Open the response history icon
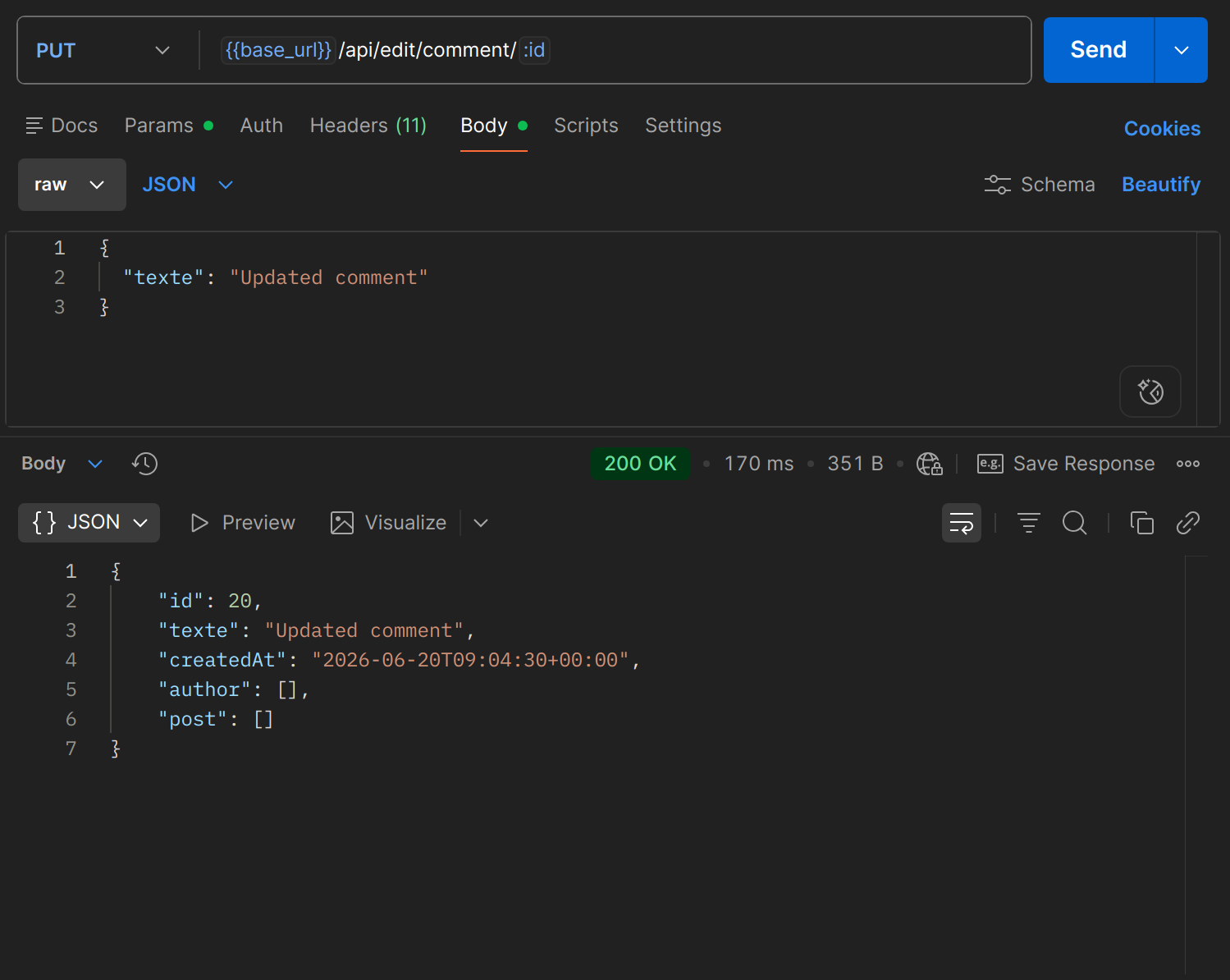This screenshot has height=980, width=1230. pos(144,464)
